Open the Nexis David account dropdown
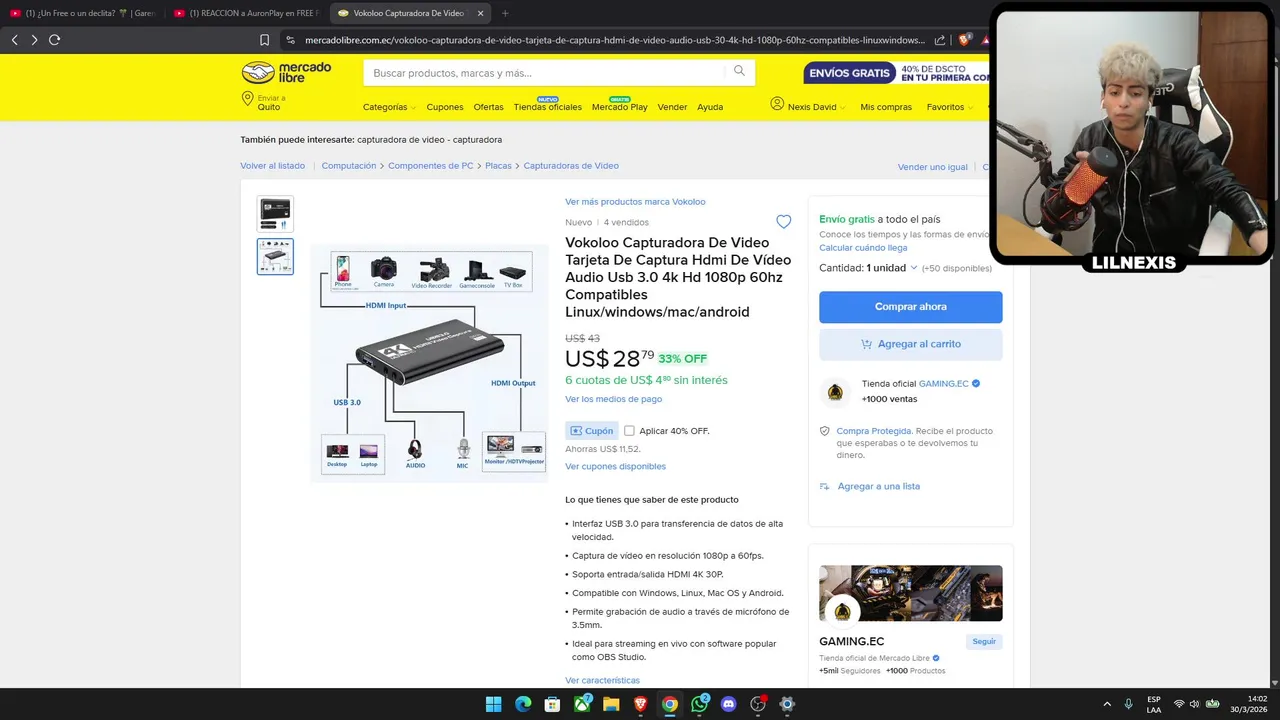Image resolution: width=1280 pixels, height=720 pixels. point(808,106)
